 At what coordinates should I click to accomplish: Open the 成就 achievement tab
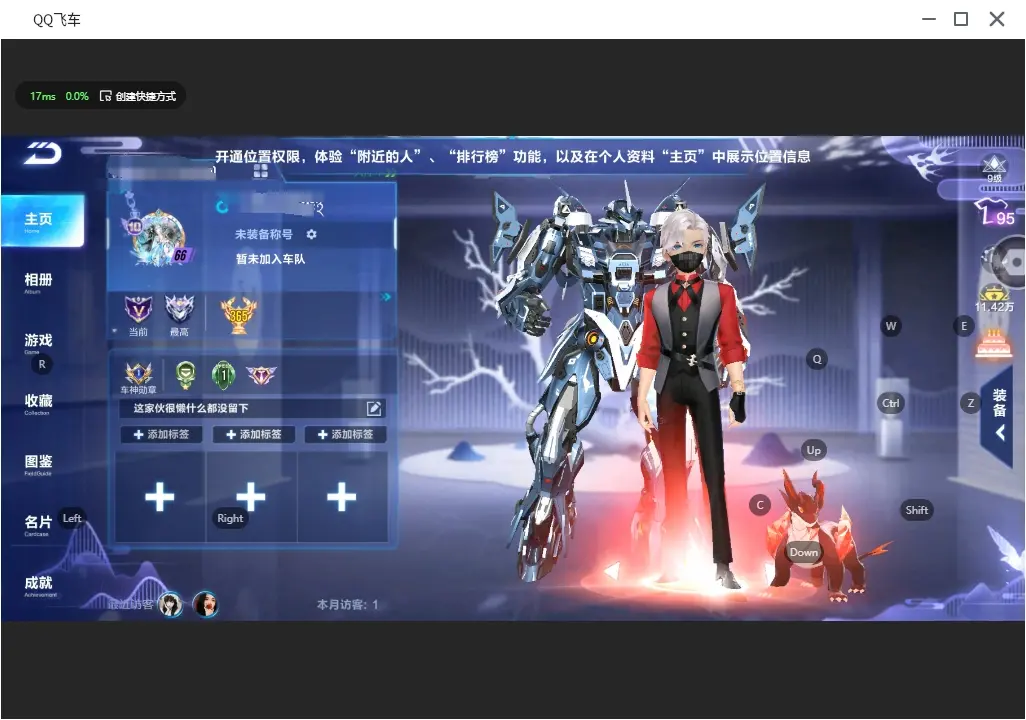[38, 585]
